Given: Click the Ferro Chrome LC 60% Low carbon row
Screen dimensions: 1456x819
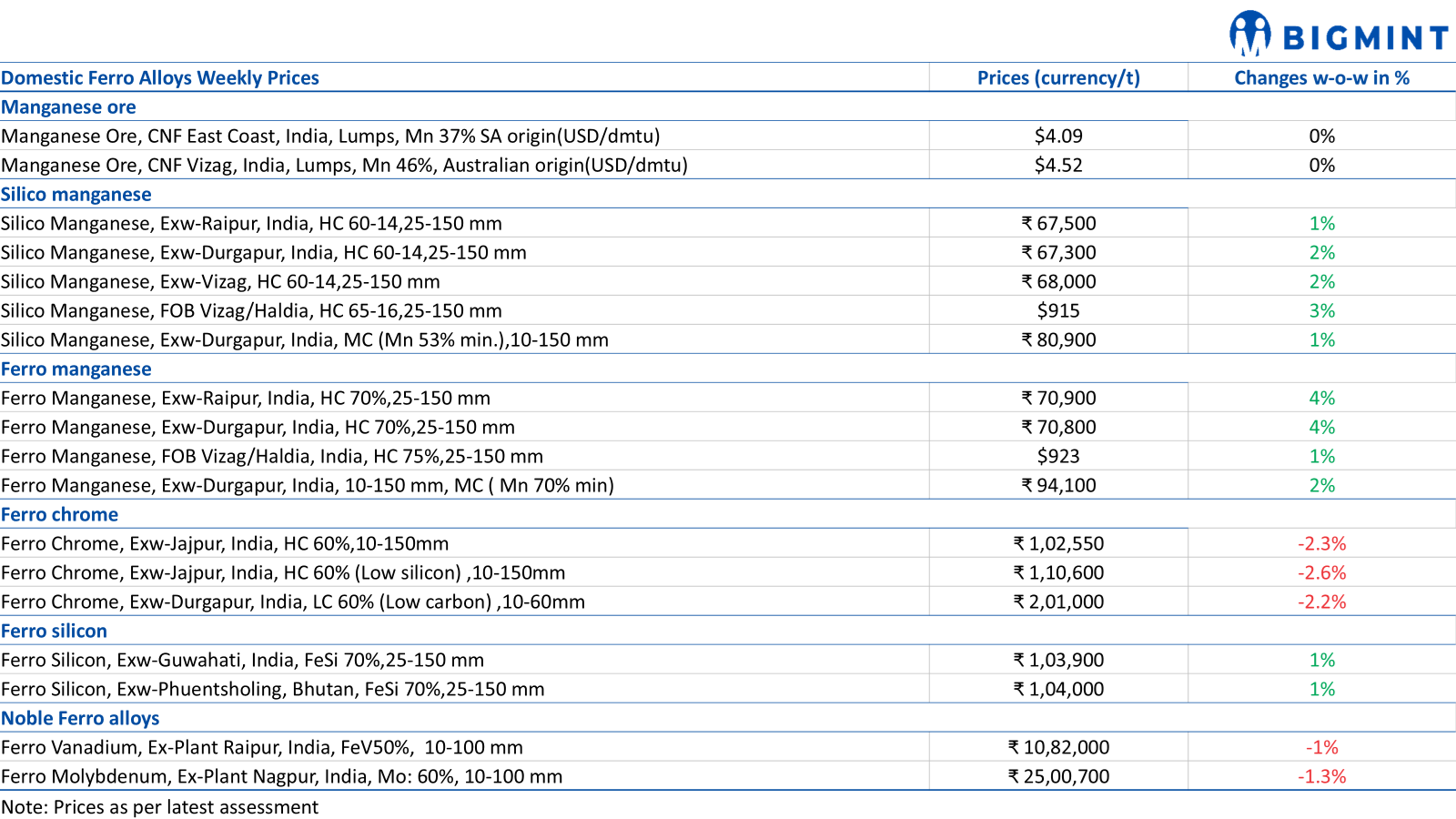Looking at the screenshot, I should [x=293, y=602].
